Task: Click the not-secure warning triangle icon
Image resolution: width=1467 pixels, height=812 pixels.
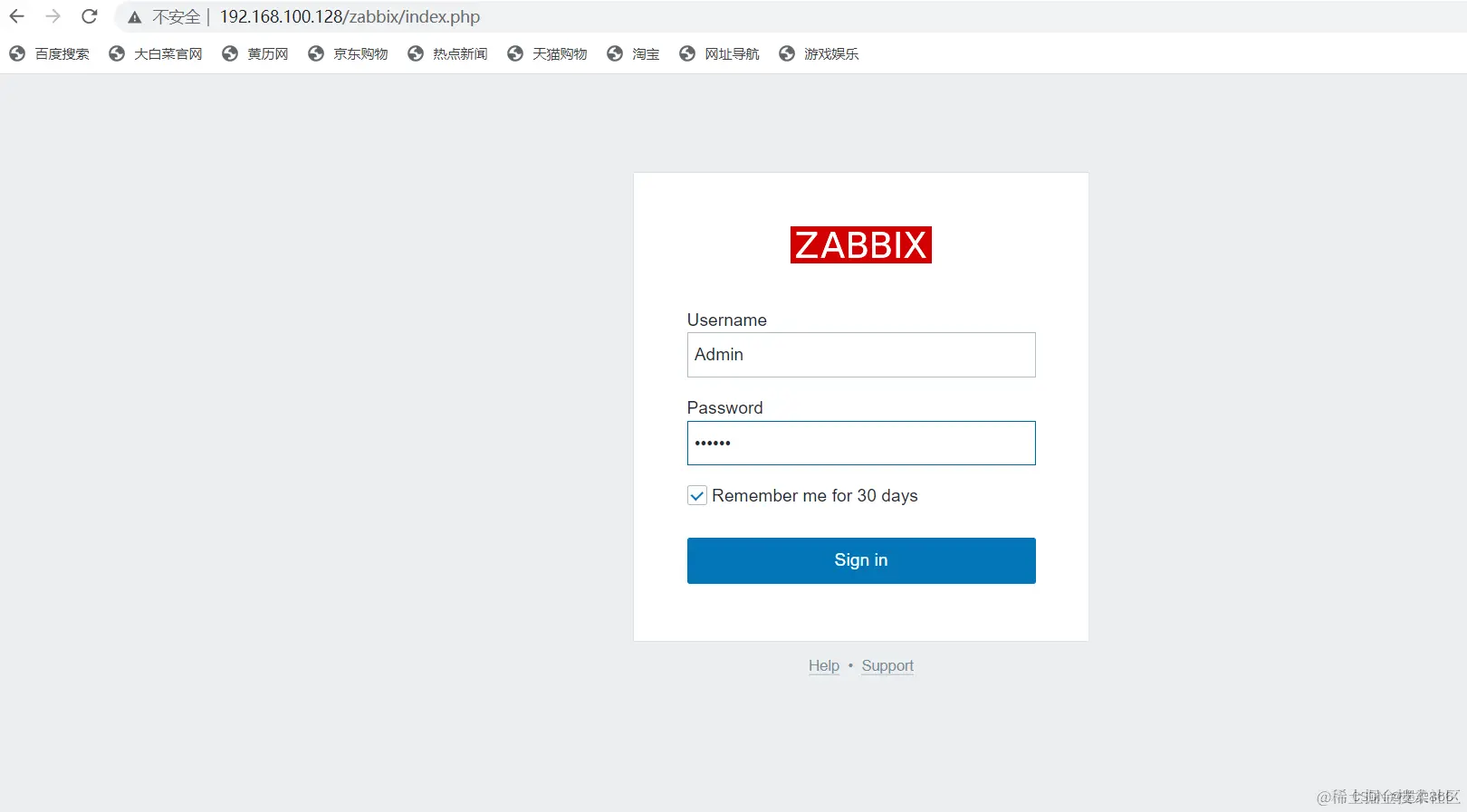Action: coord(135,17)
